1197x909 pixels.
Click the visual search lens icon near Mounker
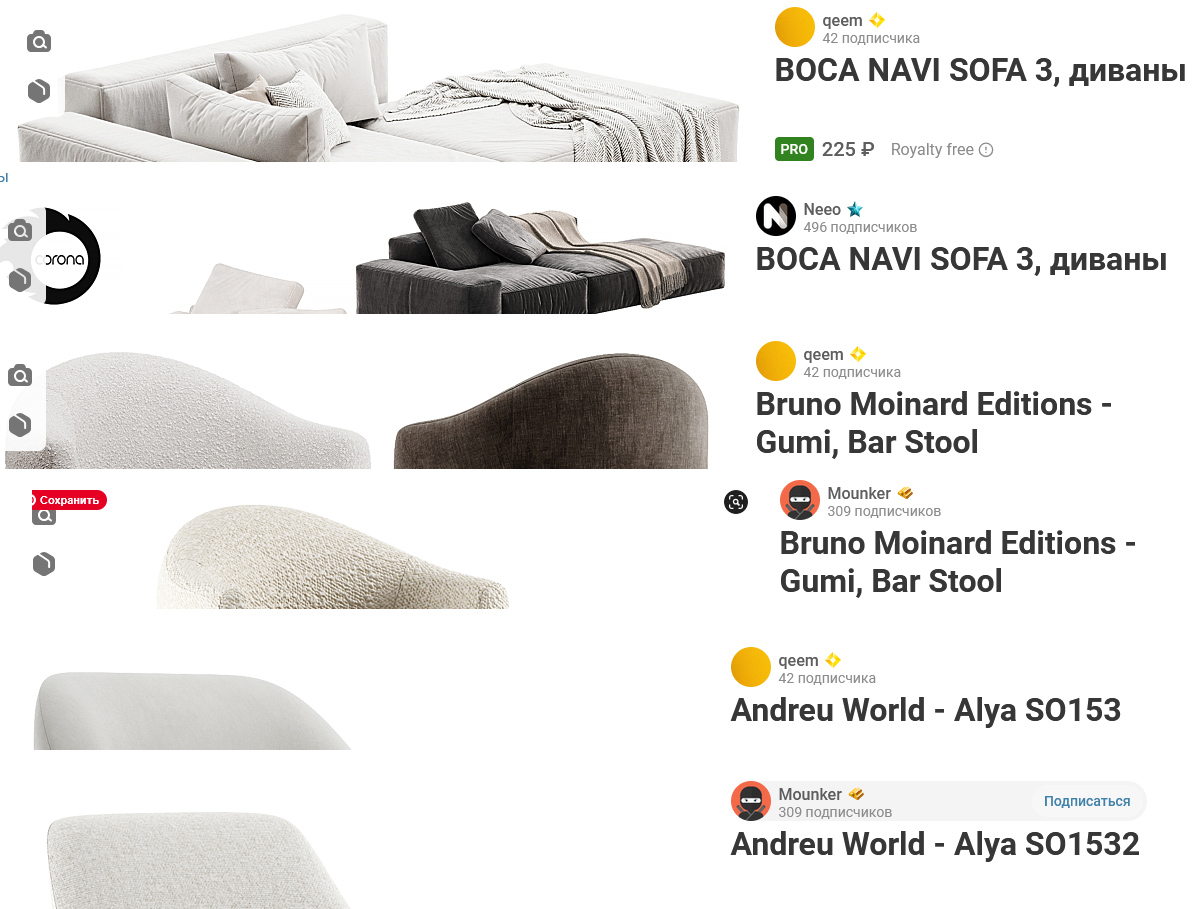click(x=736, y=501)
